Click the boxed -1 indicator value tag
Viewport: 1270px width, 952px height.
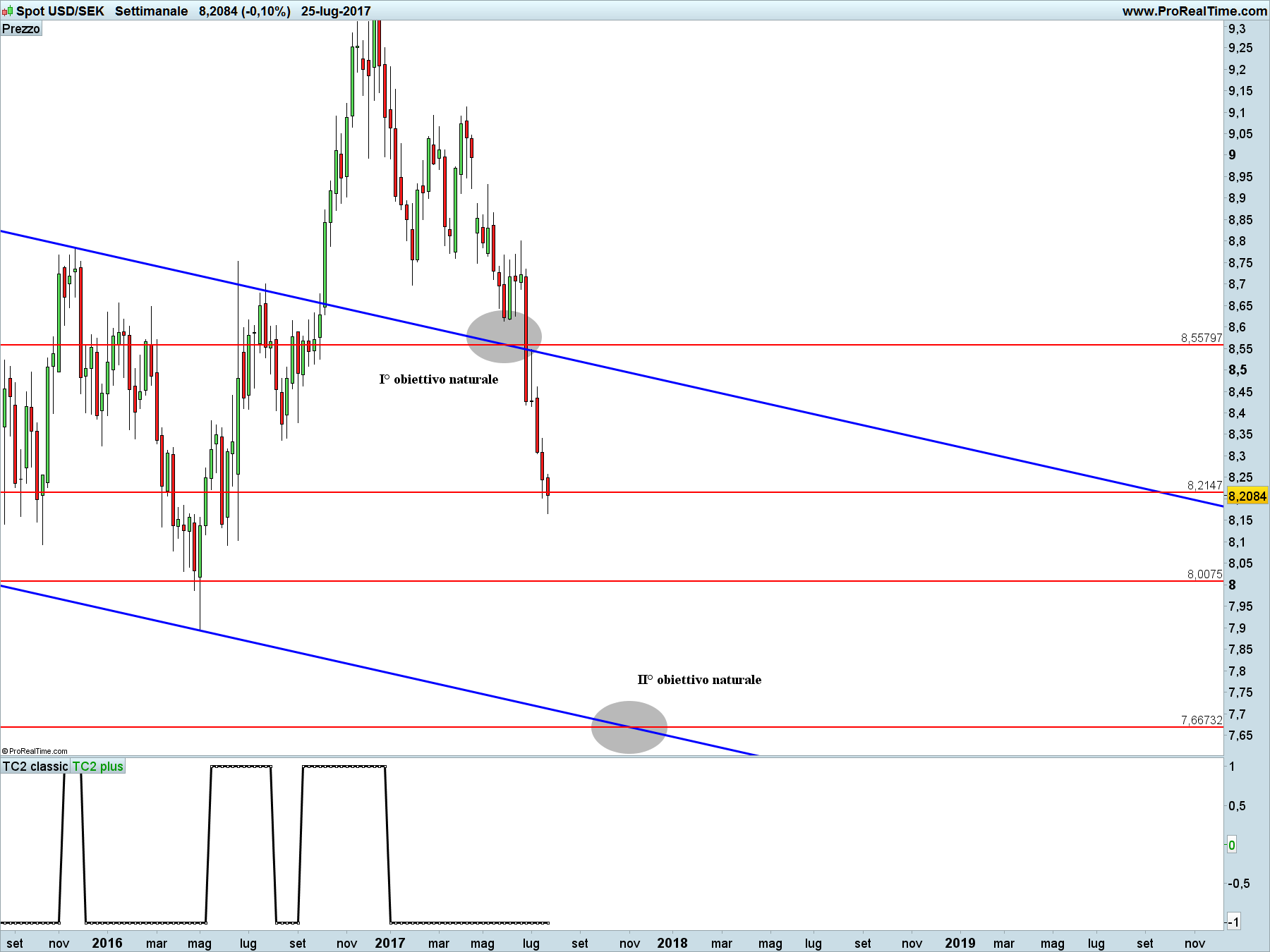[x=1233, y=922]
